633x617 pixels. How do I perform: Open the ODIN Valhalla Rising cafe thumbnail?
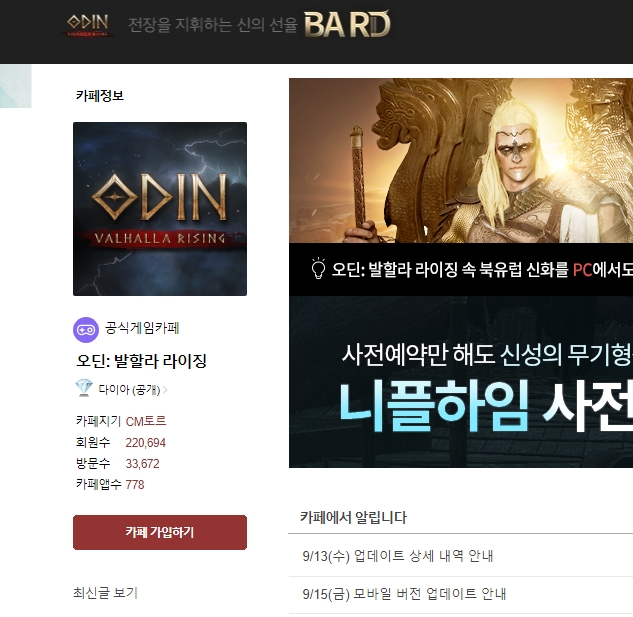coord(160,209)
